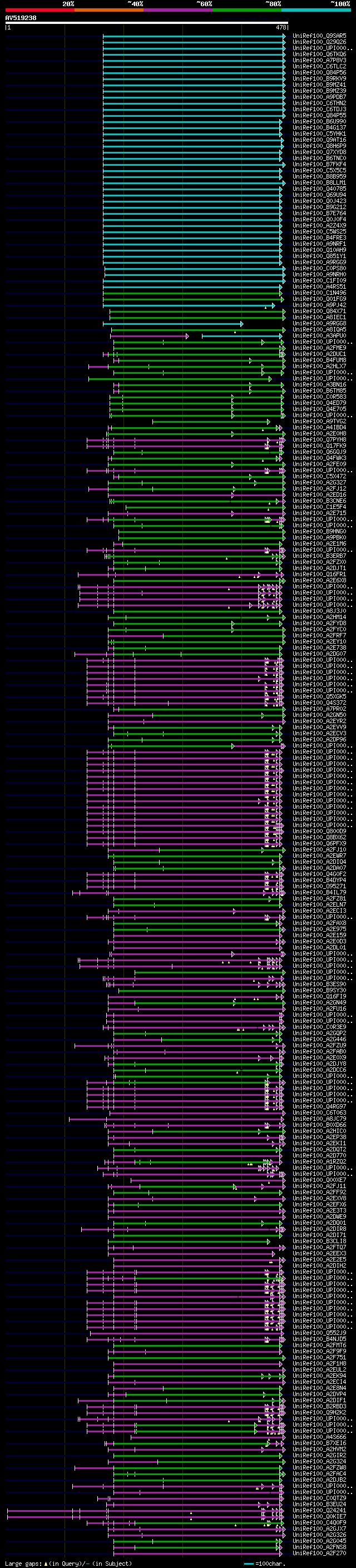Open hit UniRef100_Q7PYH8
The width and height of the screenshot is (356, 1568).
click(x=319, y=440)
